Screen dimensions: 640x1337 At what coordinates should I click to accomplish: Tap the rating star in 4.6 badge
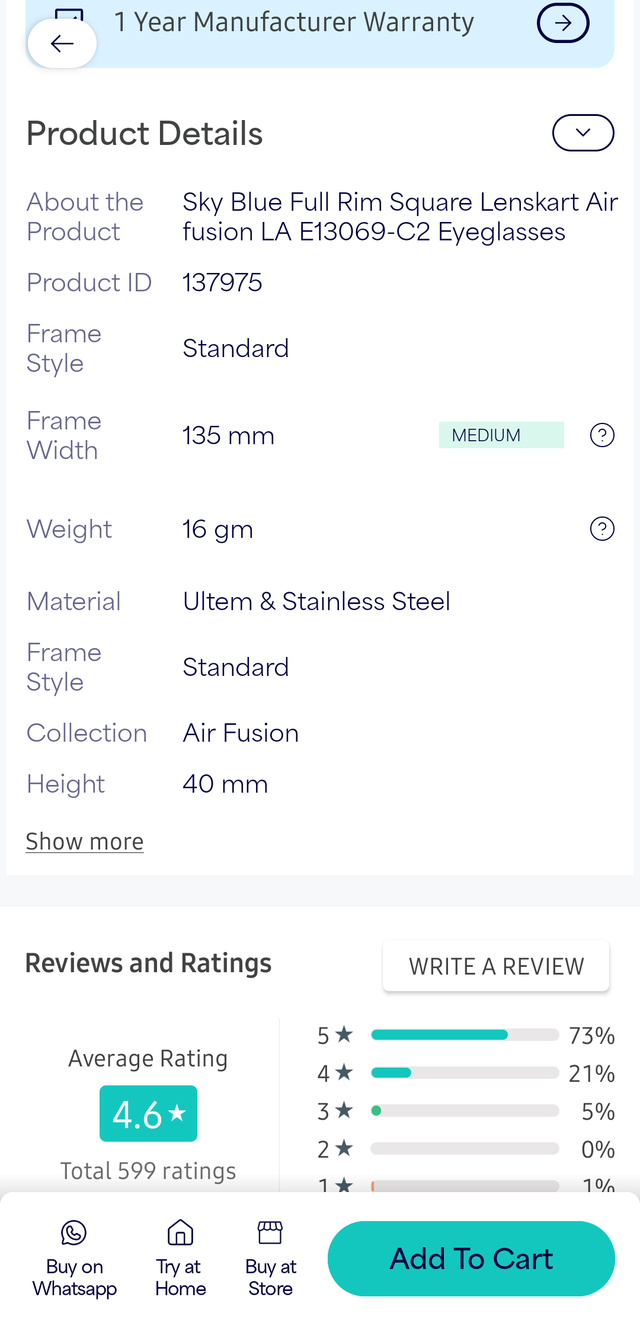tap(177, 1112)
